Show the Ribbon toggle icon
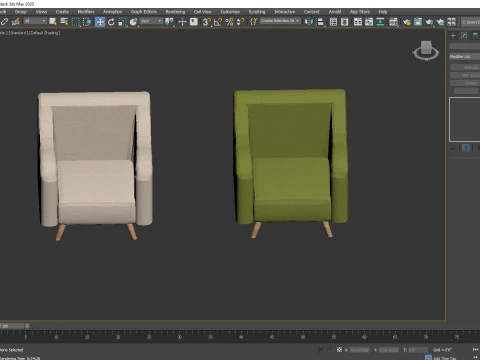 click(x=358, y=22)
